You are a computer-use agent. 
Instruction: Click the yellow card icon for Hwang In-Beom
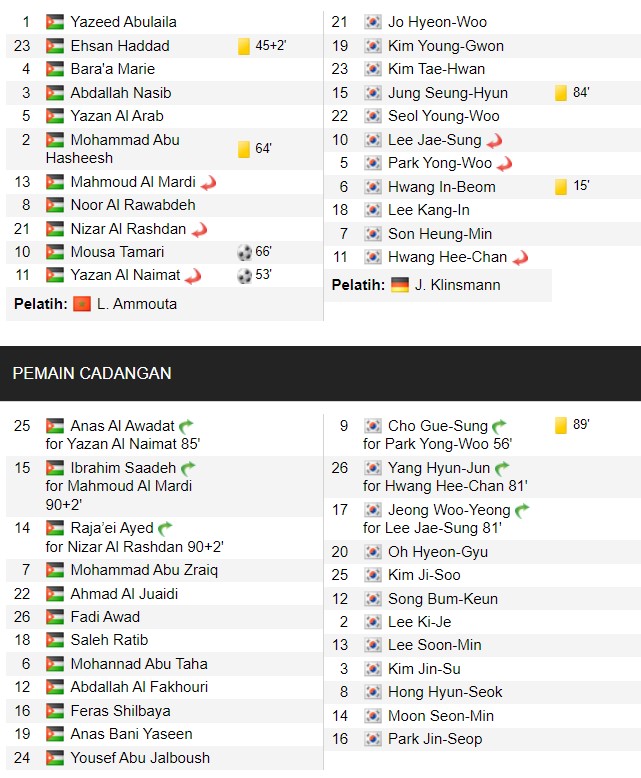tap(561, 187)
